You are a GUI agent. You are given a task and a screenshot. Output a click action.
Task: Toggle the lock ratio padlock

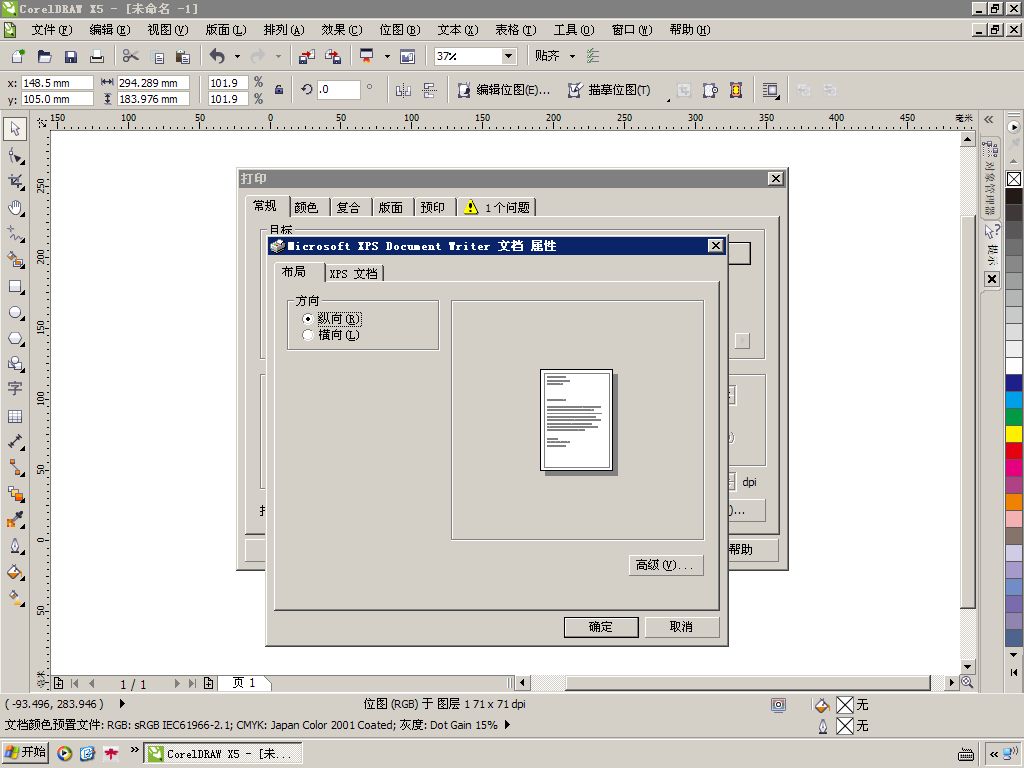(x=279, y=89)
